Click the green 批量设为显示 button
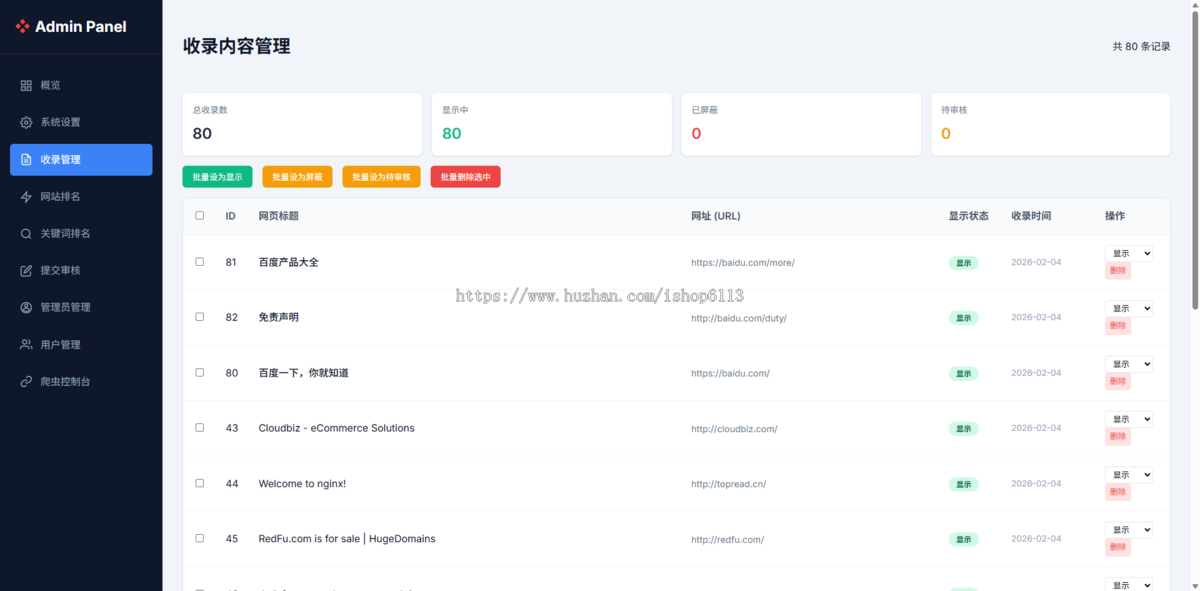The image size is (1200, 591). pyautogui.click(x=217, y=177)
